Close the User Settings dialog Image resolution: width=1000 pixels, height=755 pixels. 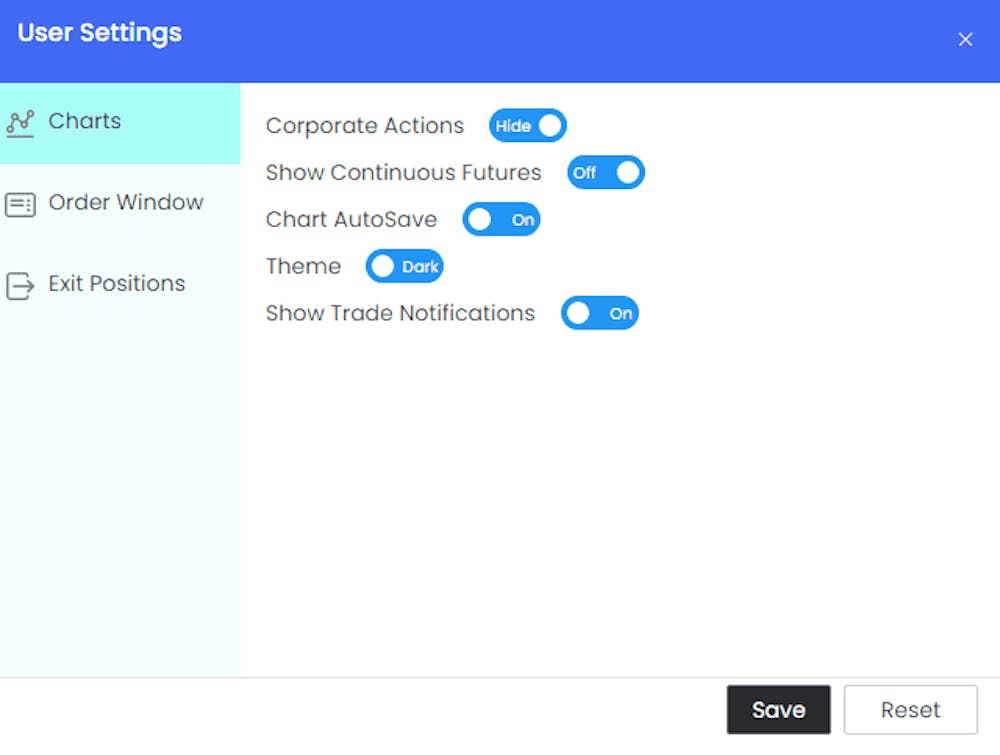click(965, 40)
